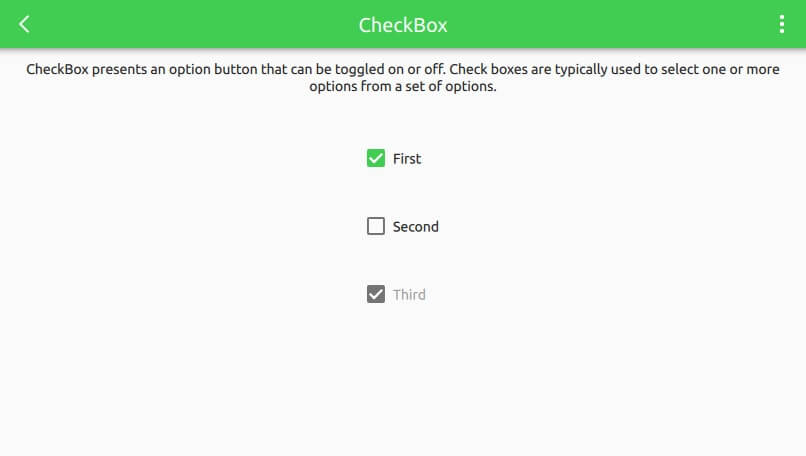Click the blank space between First and Second rows
The height and width of the screenshot is (456, 806).
403,192
